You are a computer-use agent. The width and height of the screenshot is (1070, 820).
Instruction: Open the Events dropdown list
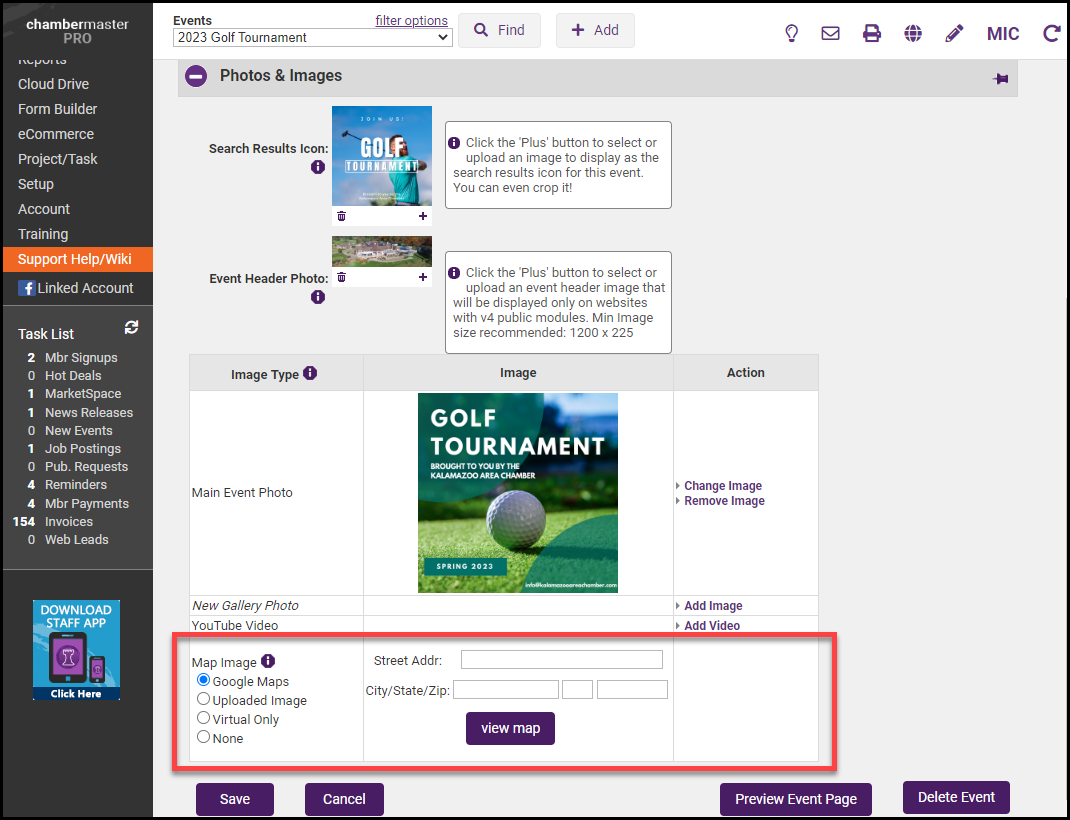[312, 37]
